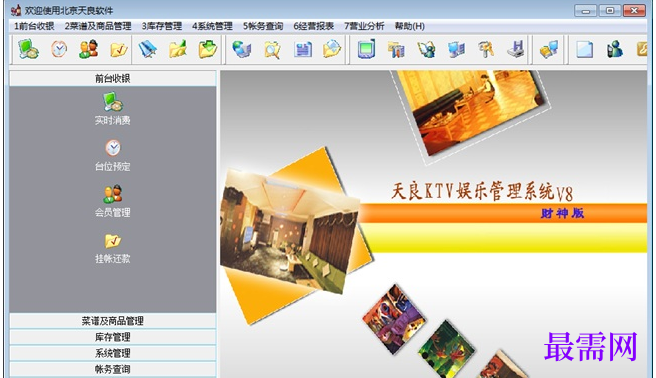Click the blue book toolbar icon
The width and height of the screenshot is (656, 378).
click(148, 49)
